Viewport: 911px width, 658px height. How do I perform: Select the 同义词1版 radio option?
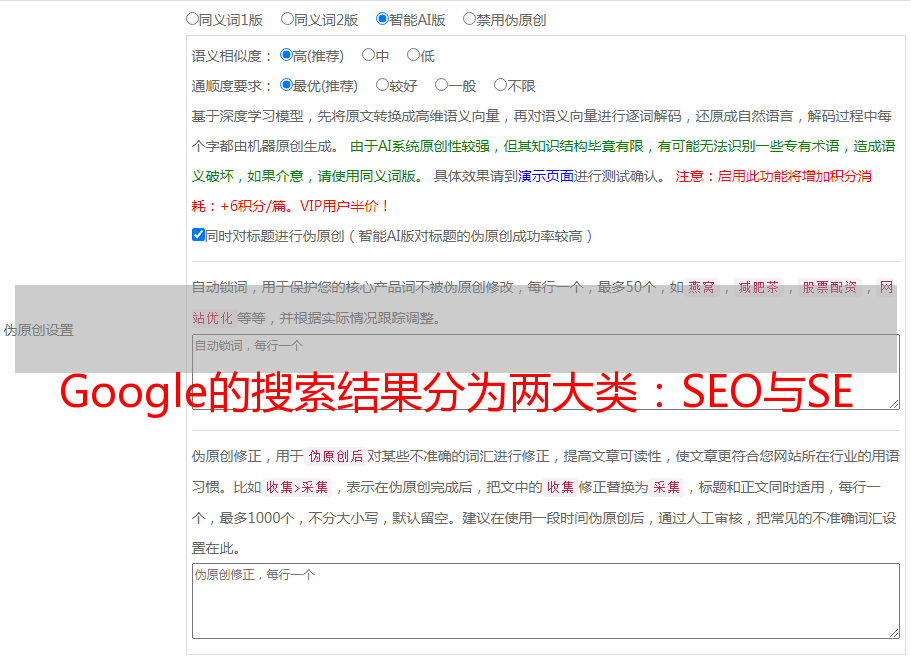coord(192,19)
